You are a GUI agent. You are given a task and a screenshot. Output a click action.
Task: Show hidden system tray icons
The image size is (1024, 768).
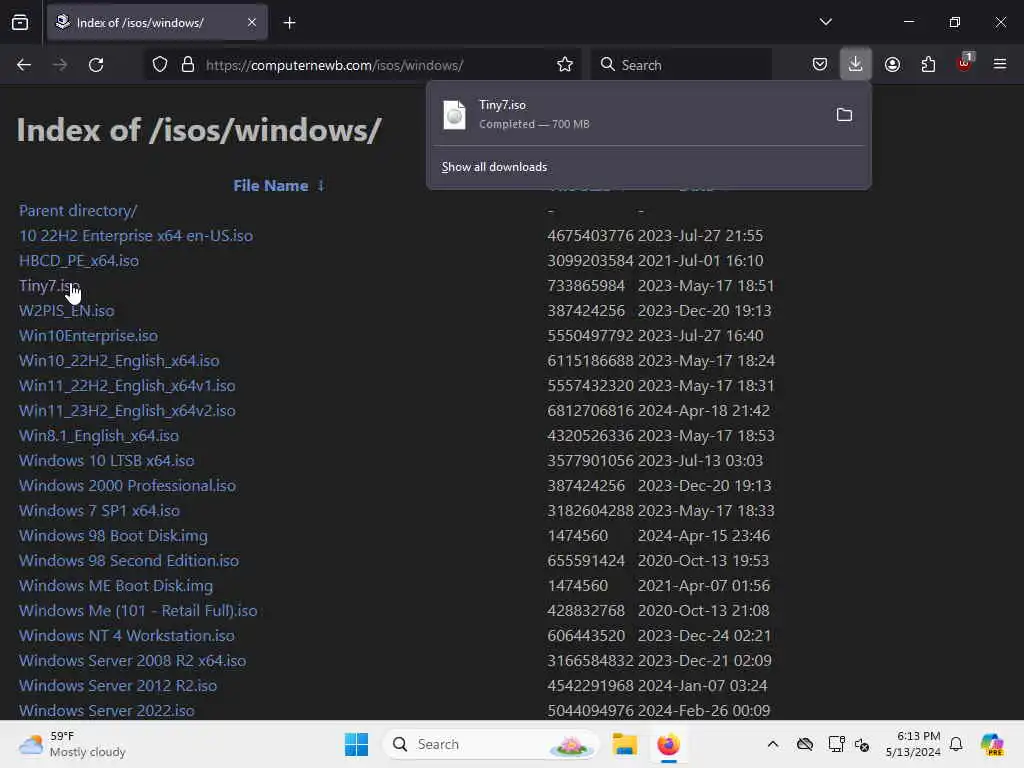[773, 744]
